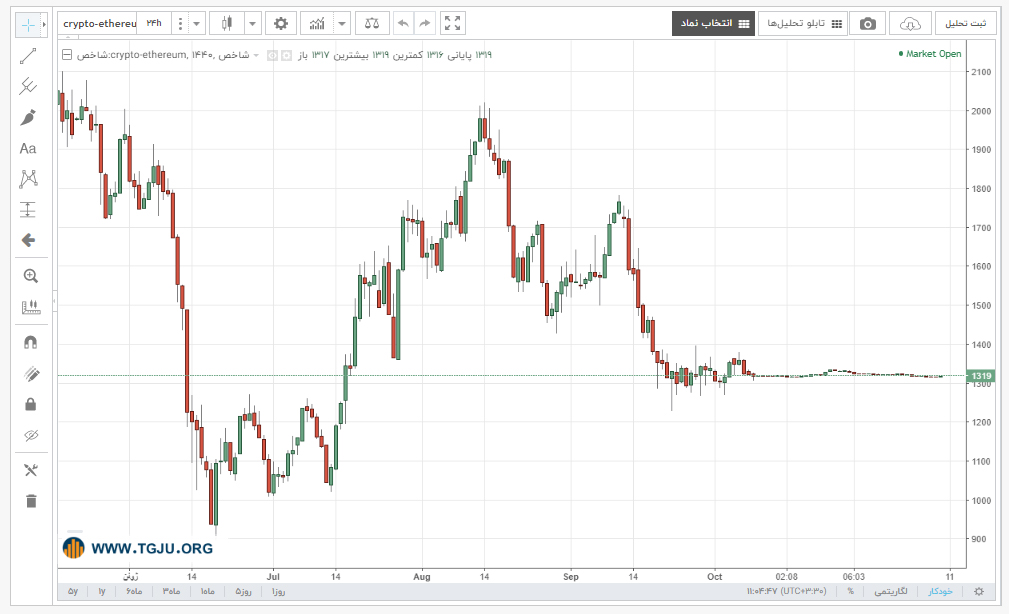
Task: Delete all drawings with the trash icon
Action: [x=30, y=501]
